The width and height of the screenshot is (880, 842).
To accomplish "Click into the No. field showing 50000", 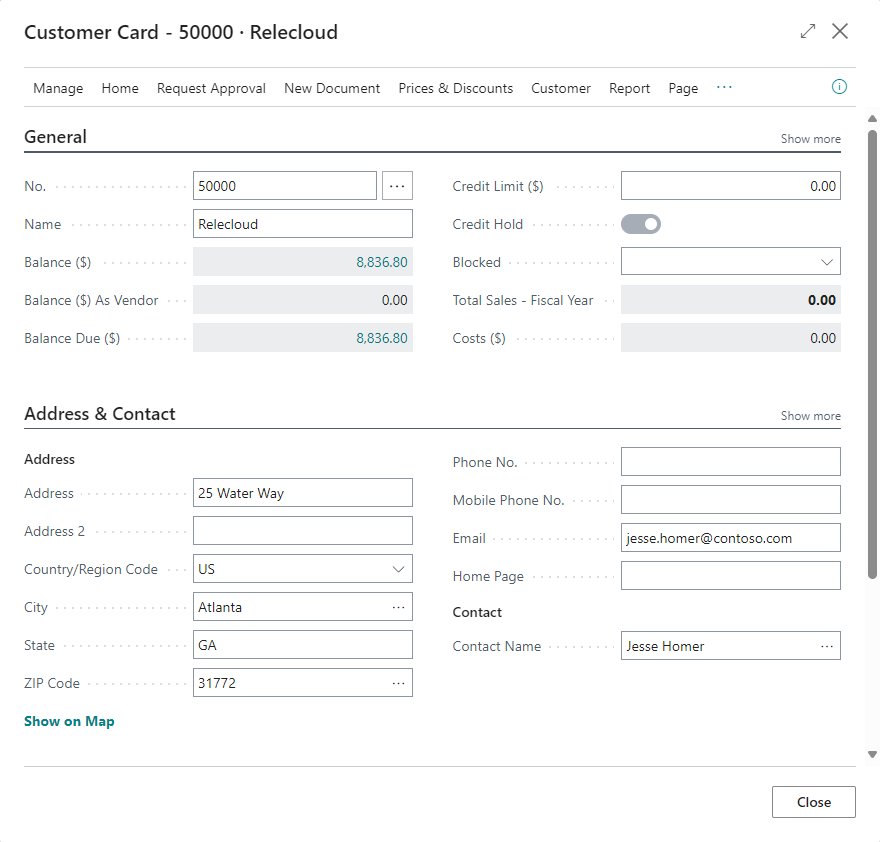I will [285, 186].
